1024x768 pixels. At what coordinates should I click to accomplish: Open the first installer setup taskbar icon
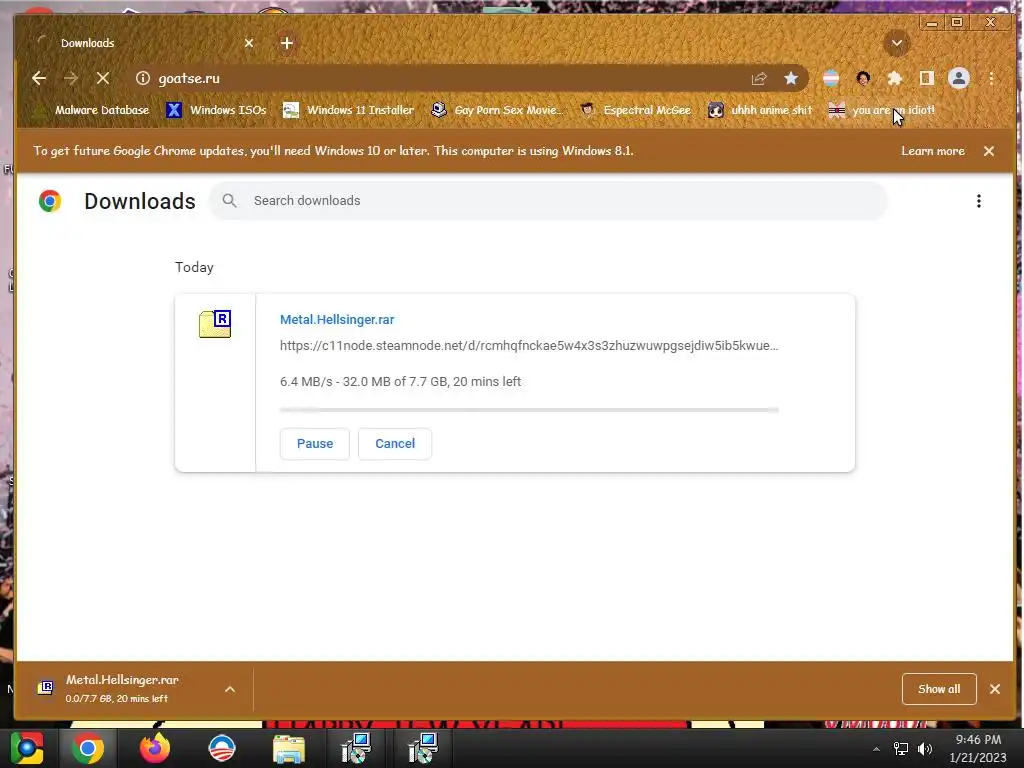click(x=356, y=748)
